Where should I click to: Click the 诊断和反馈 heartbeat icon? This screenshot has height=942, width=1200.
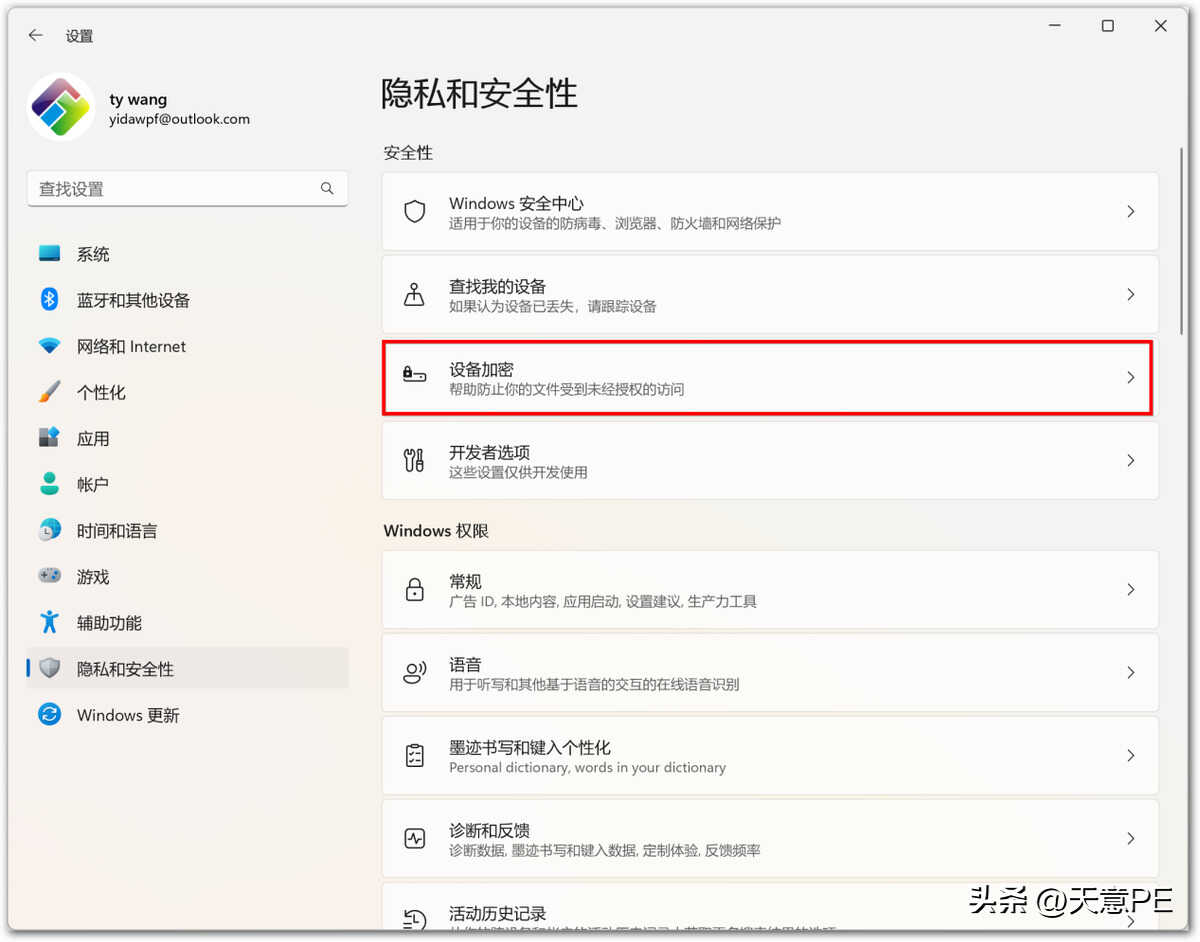coord(414,838)
